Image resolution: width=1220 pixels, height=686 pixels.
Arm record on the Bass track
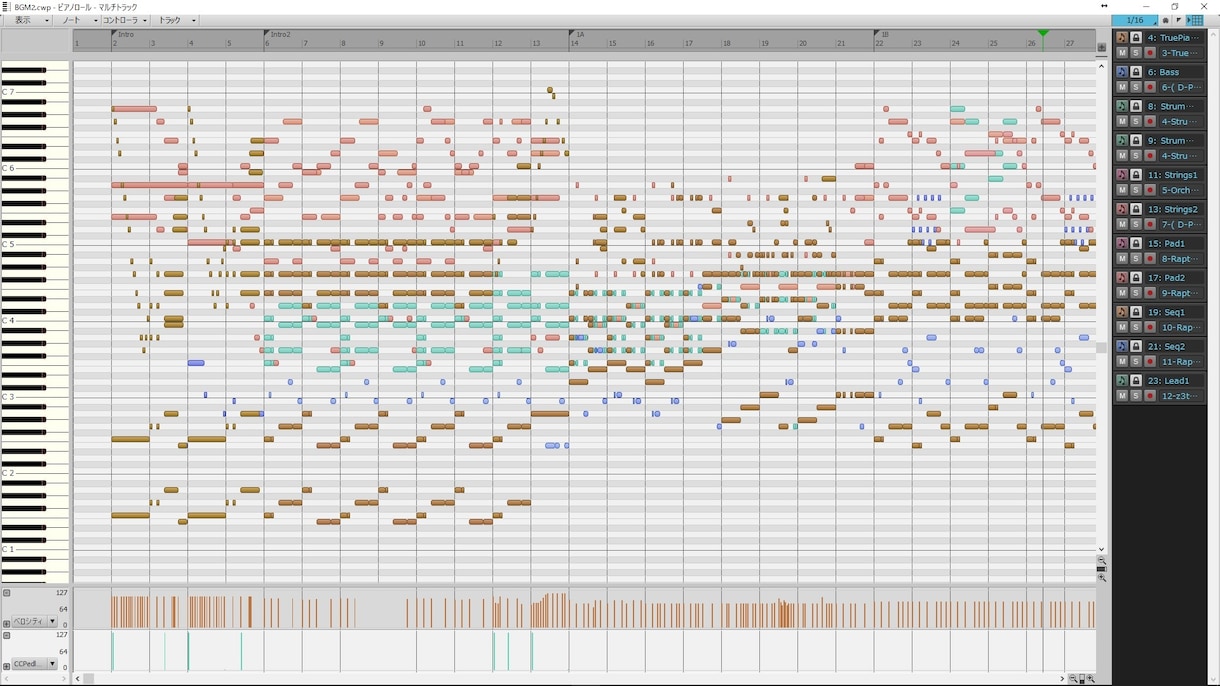pos(1150,87)
